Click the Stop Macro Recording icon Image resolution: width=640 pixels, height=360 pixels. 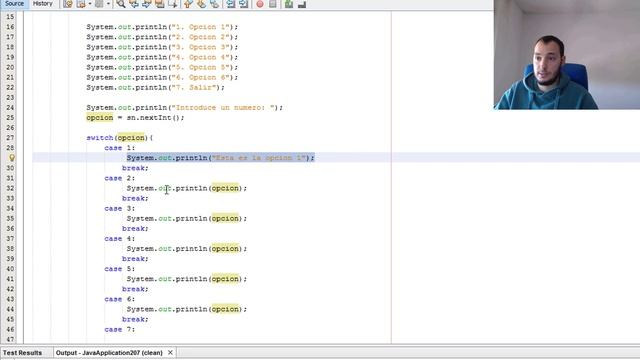pyautogui.click(x=273, y=4)
